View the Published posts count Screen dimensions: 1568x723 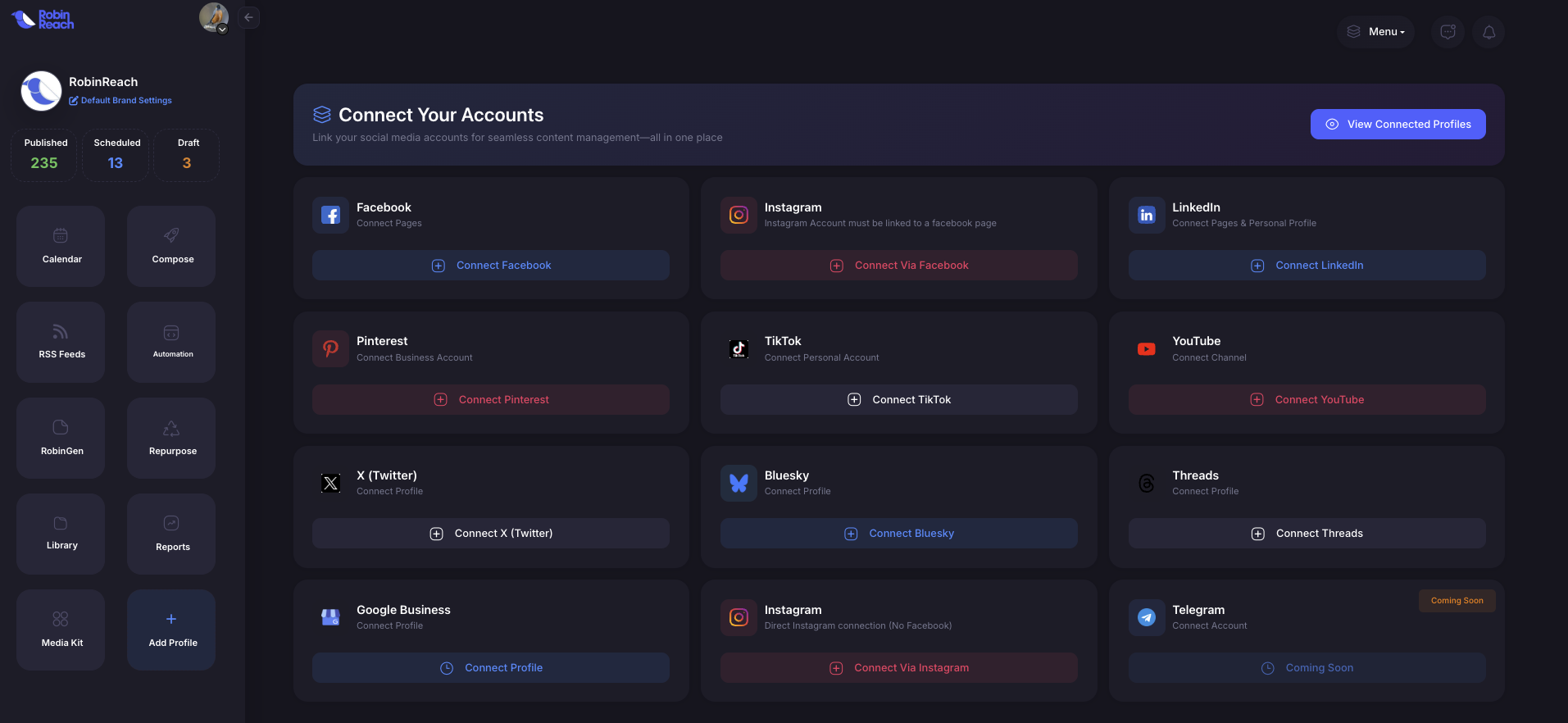point(44,155)
